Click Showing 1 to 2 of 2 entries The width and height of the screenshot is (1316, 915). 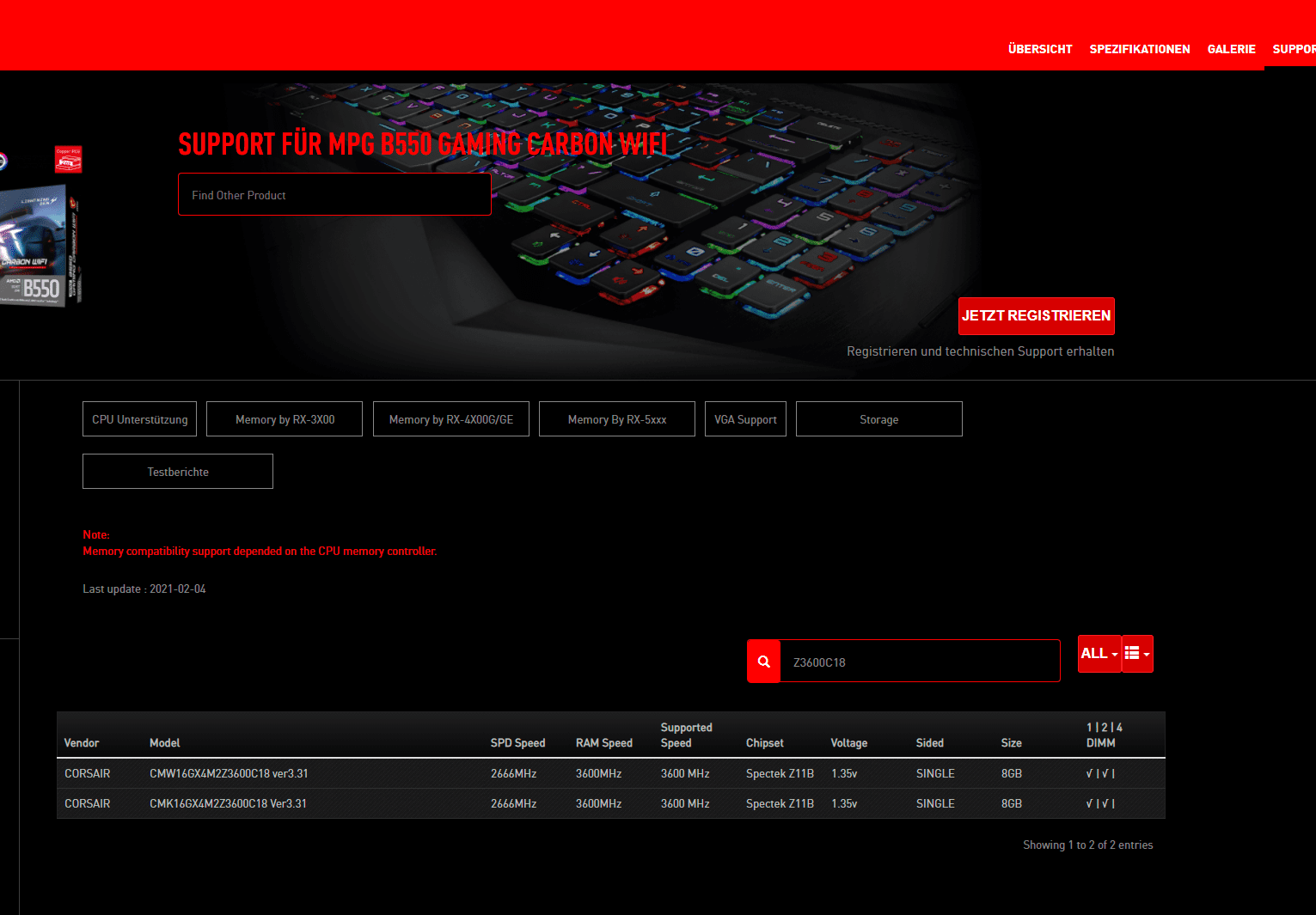[1088, 845]
